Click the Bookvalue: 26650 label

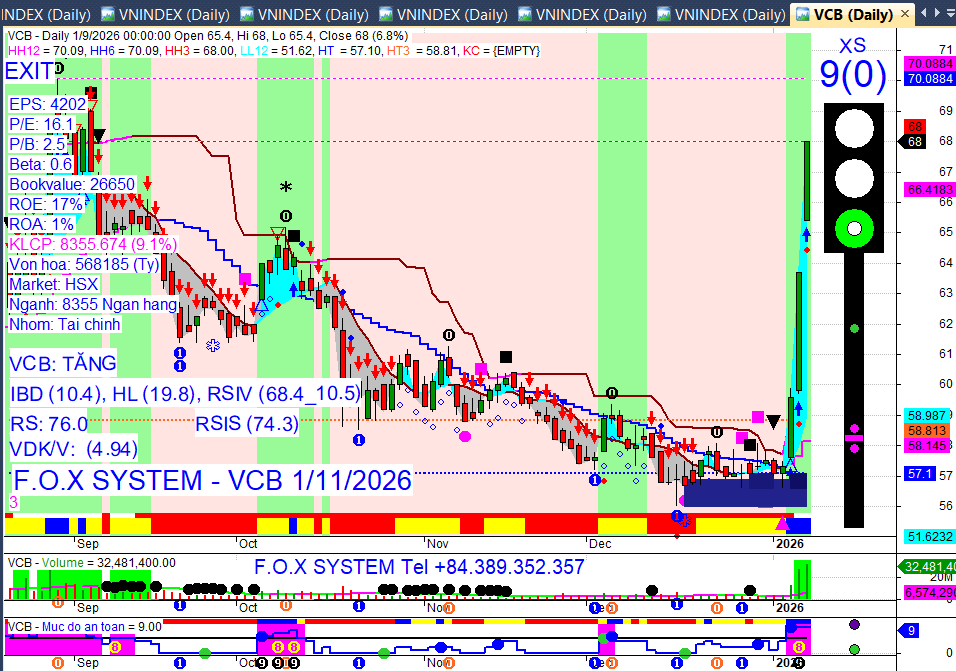(72, 185)
